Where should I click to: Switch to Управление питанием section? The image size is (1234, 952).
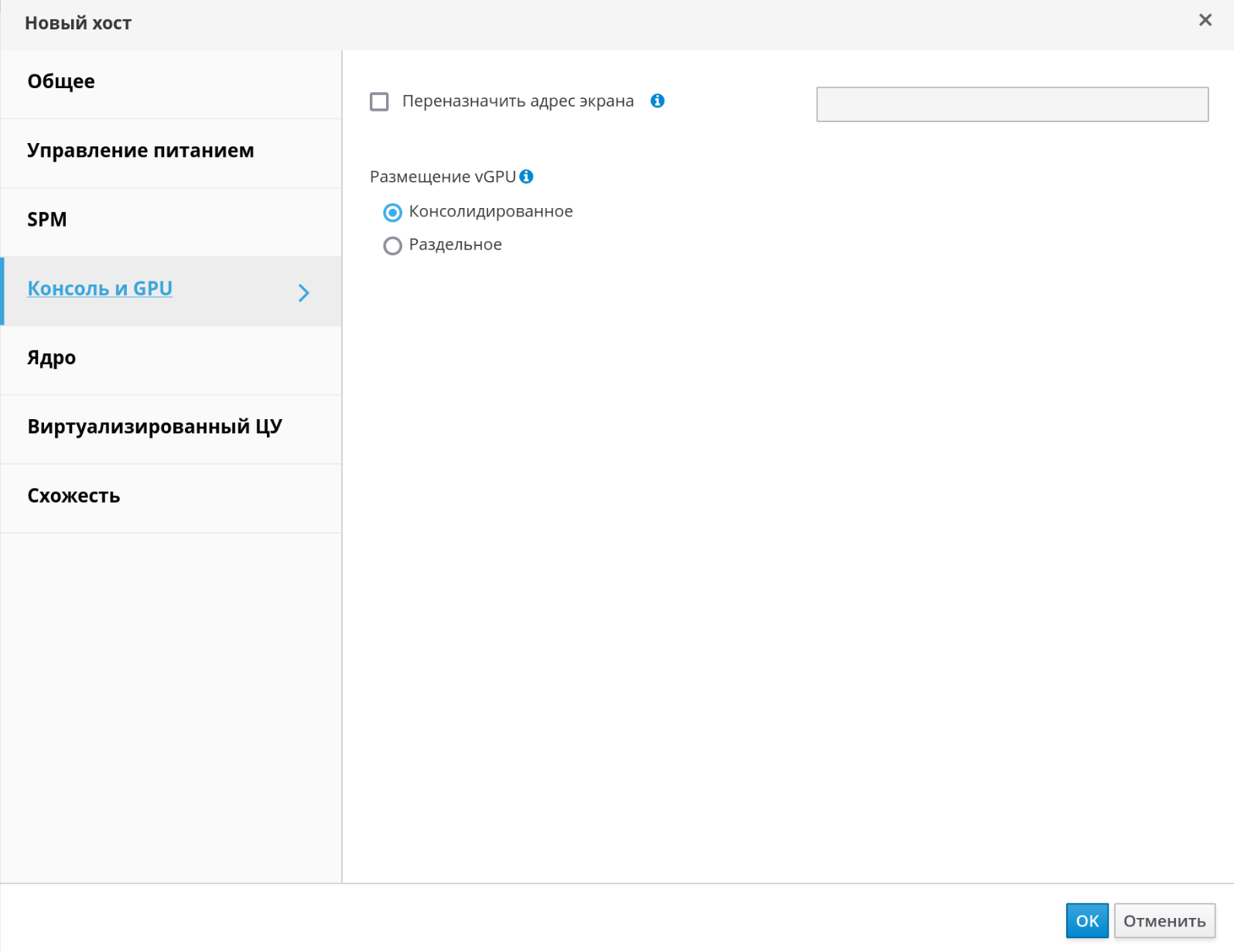pyautogui.click(x=140, y=151)
